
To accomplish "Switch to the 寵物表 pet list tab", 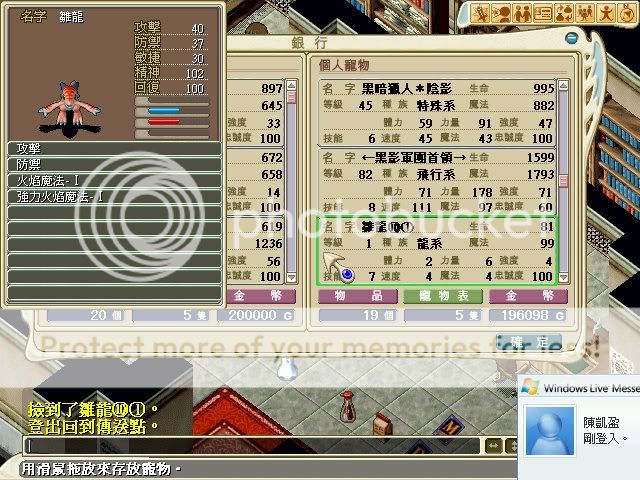I will (443, 297).
